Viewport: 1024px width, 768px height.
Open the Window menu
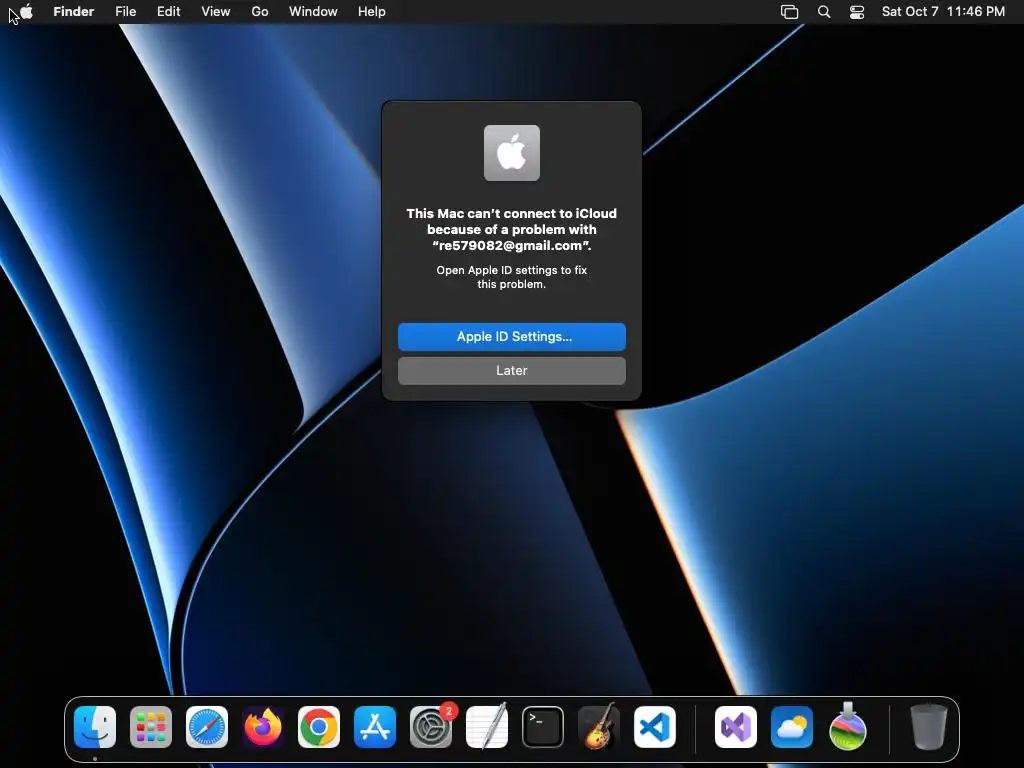point(313,12)
